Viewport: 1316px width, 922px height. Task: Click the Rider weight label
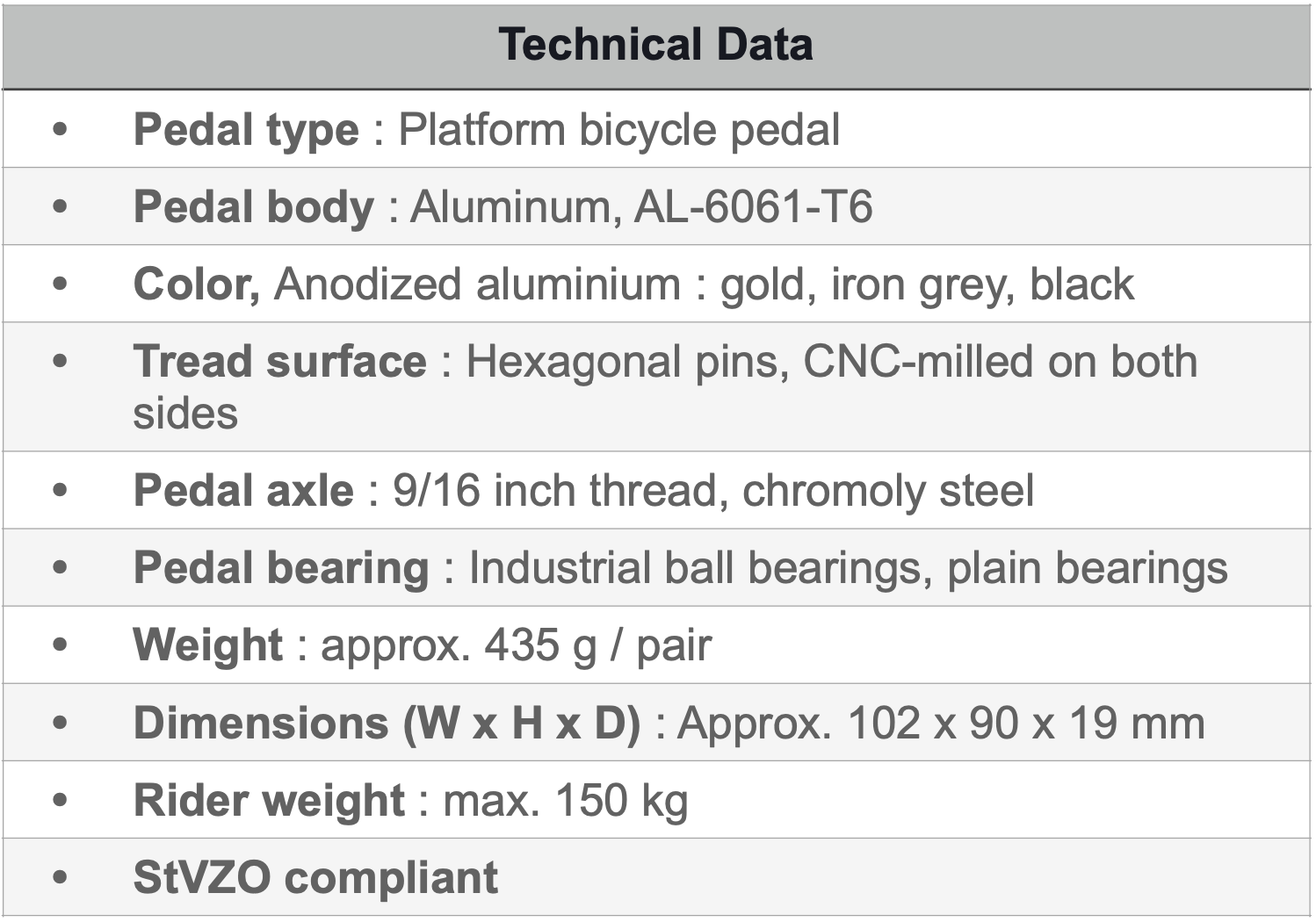[x=269, y=800]
